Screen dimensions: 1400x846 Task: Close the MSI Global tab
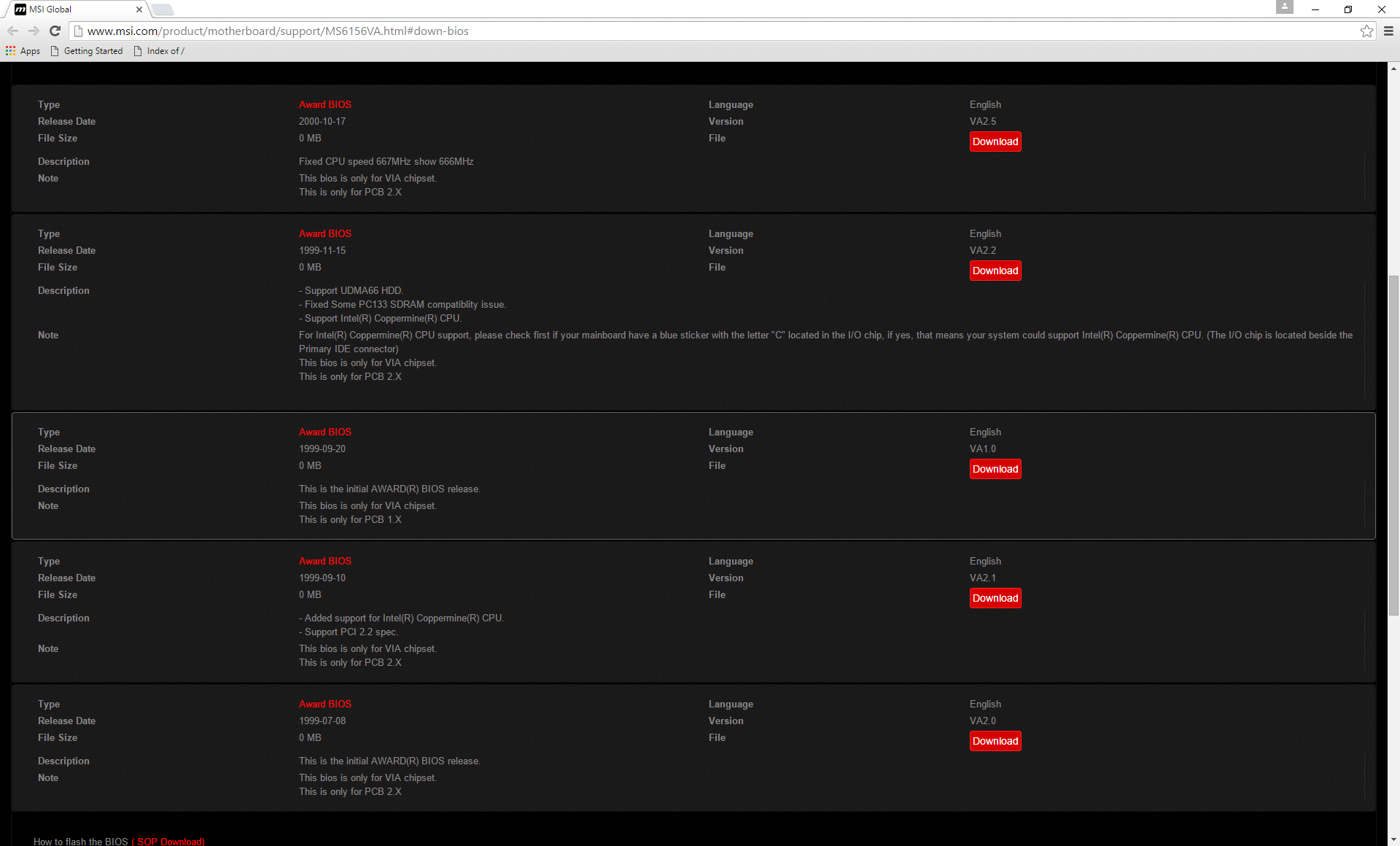click(139, 9)
